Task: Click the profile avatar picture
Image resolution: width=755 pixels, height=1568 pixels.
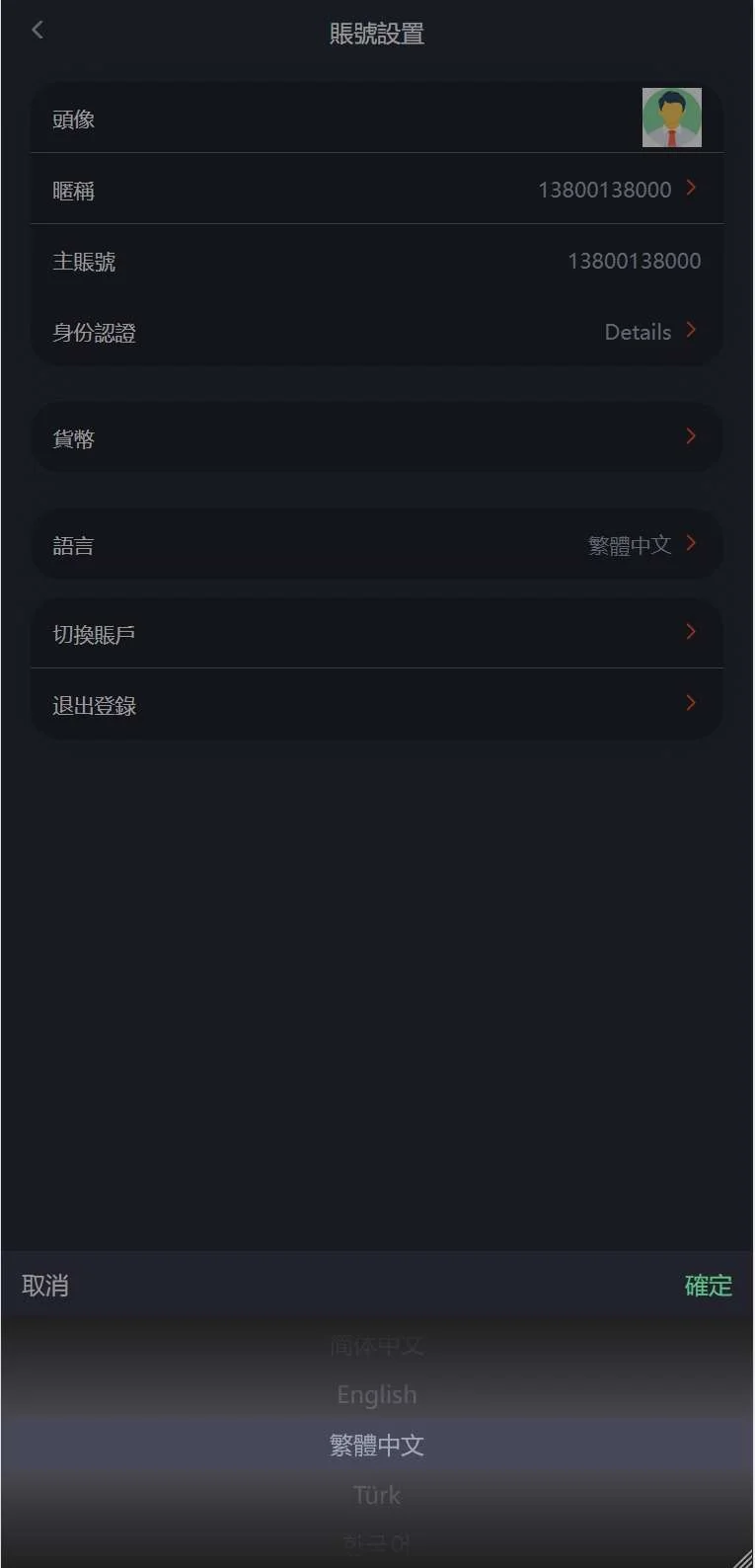Action: pyautogui.click(x=671, y=118)
